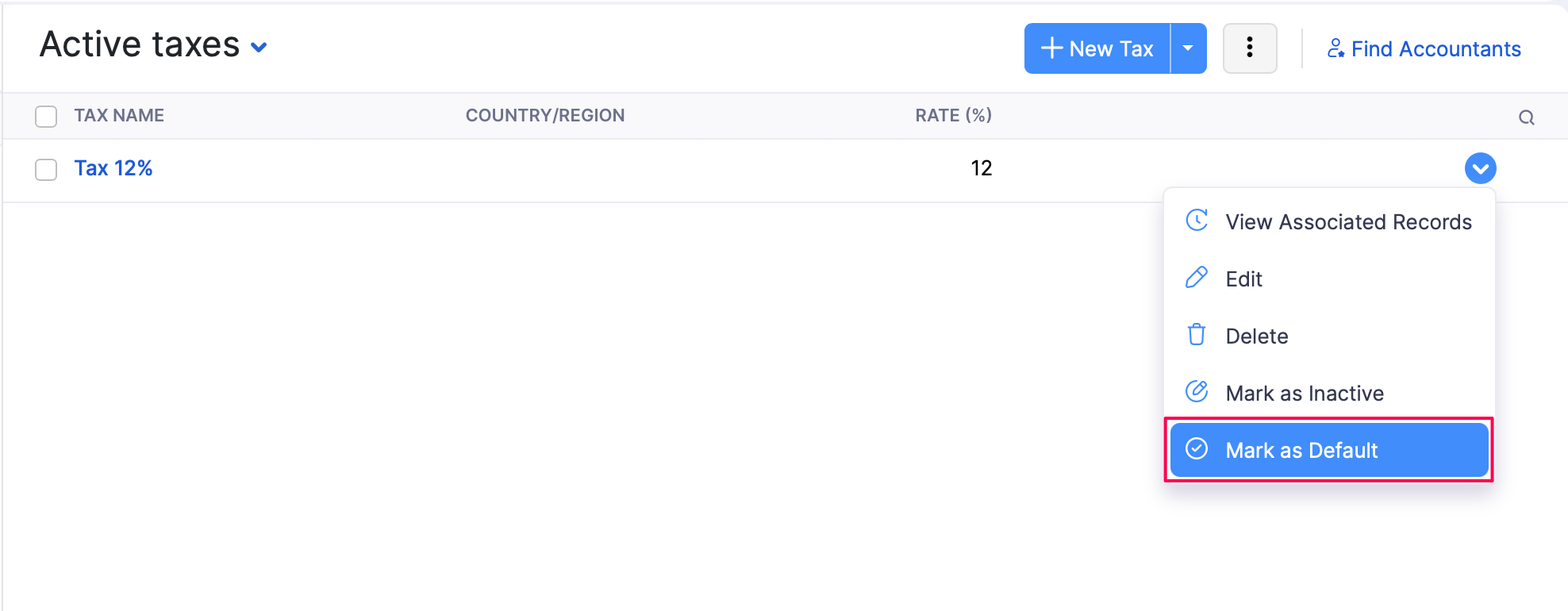1568x611 pixels.
Task: Click the checkmark circle icon for Mark as Default
Action: pyautogui.click(x=1197, y=449)
